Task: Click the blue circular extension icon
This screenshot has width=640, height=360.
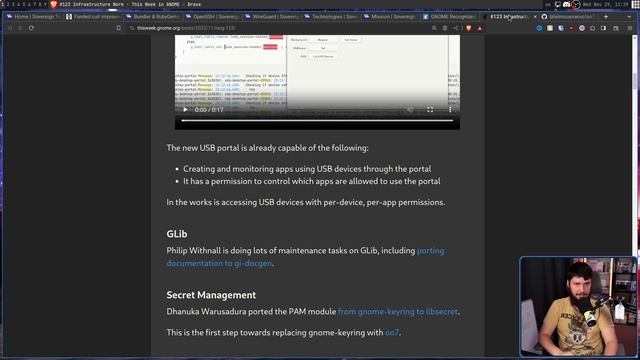Action: (539, 28)
